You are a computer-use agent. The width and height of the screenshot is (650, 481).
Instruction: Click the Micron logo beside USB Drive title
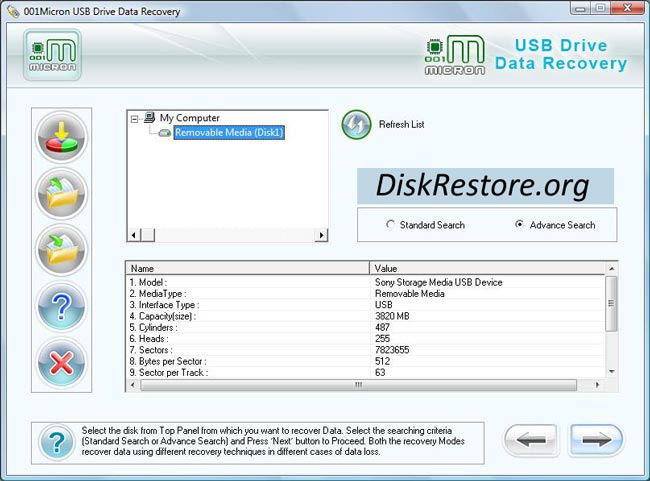(455, 55)
